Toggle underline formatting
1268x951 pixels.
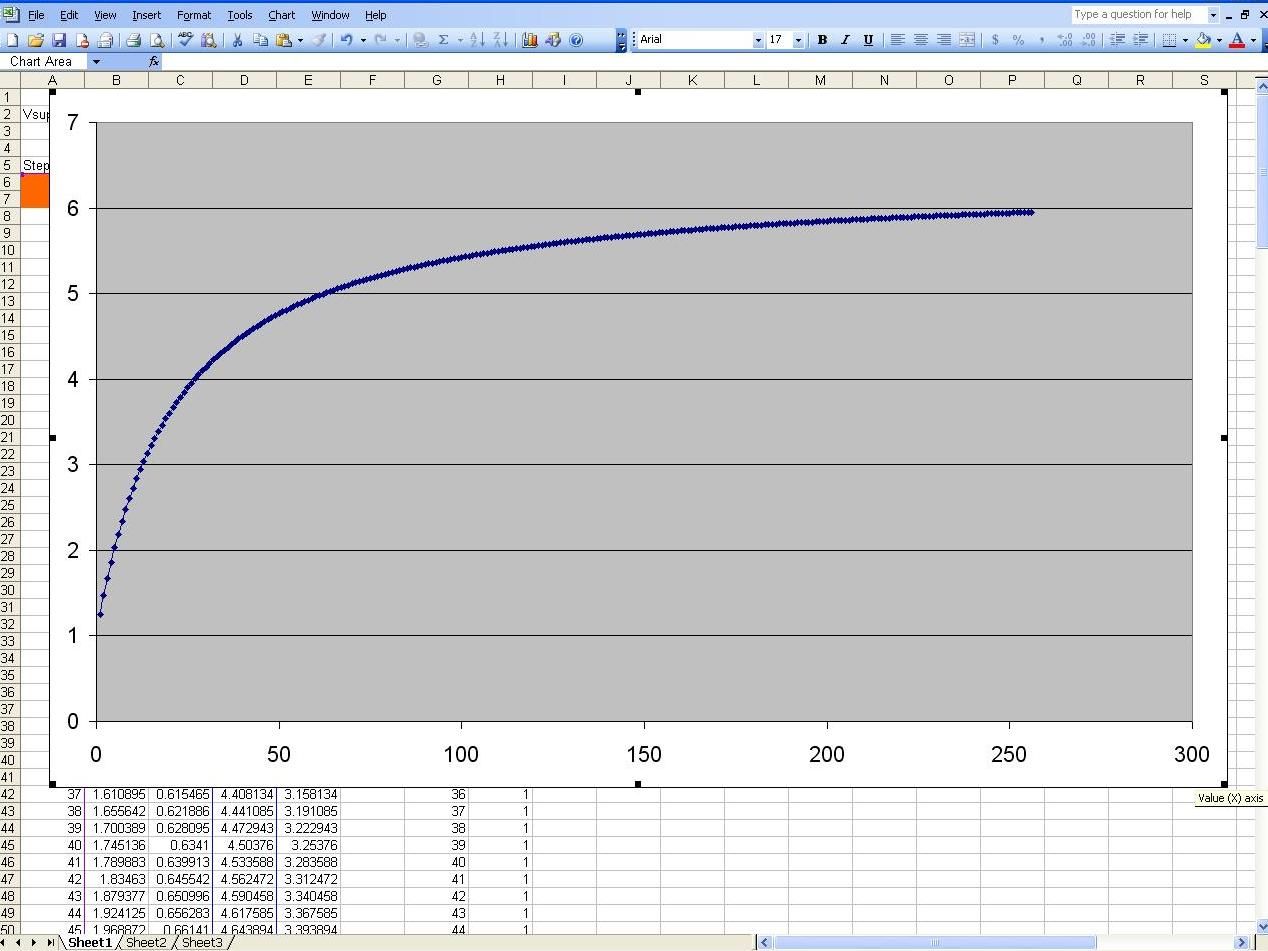(x=867, y=40)
